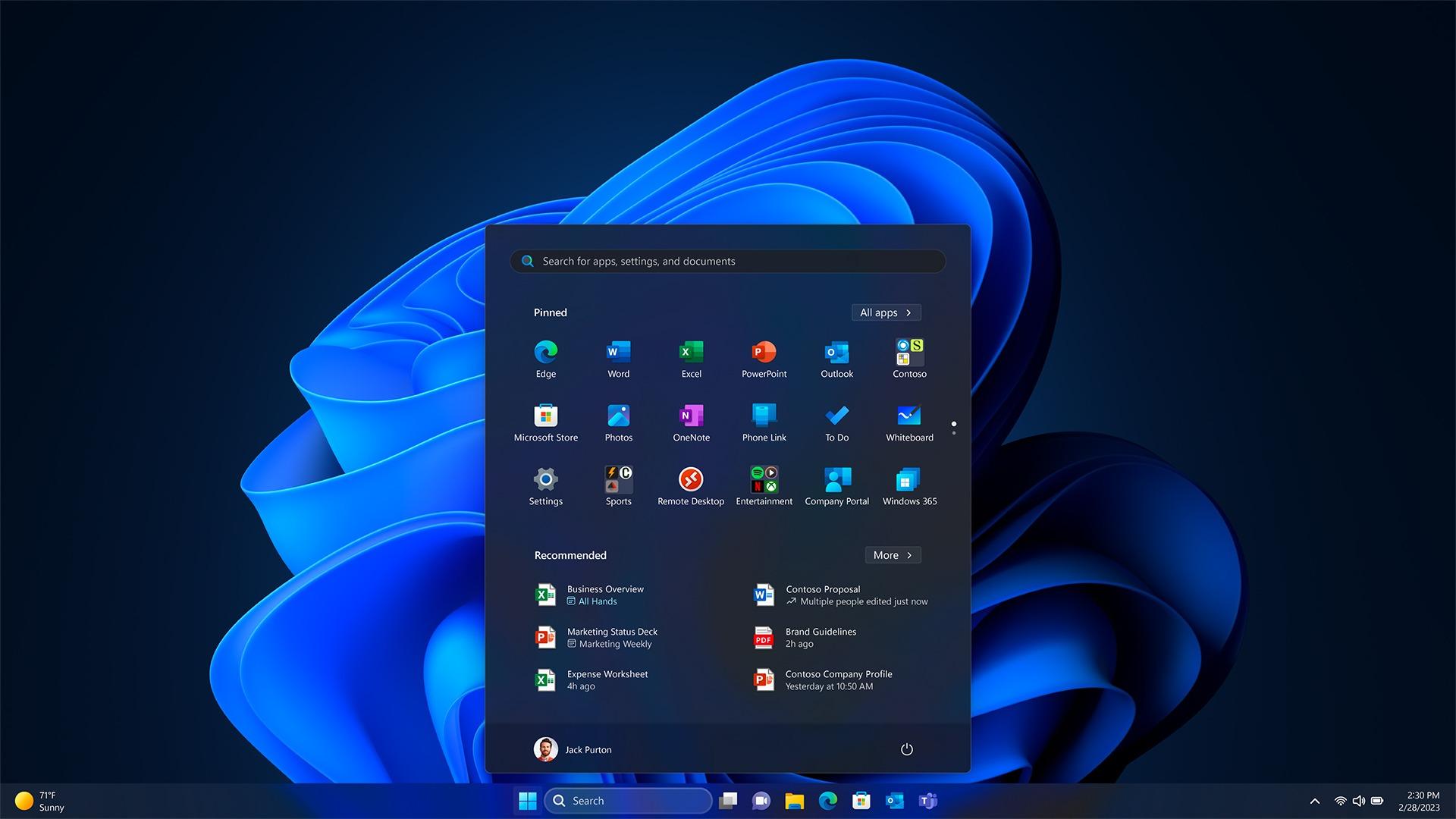1456x819 pixels.
Task: Click More recommended files button
Action: point(890,555)
